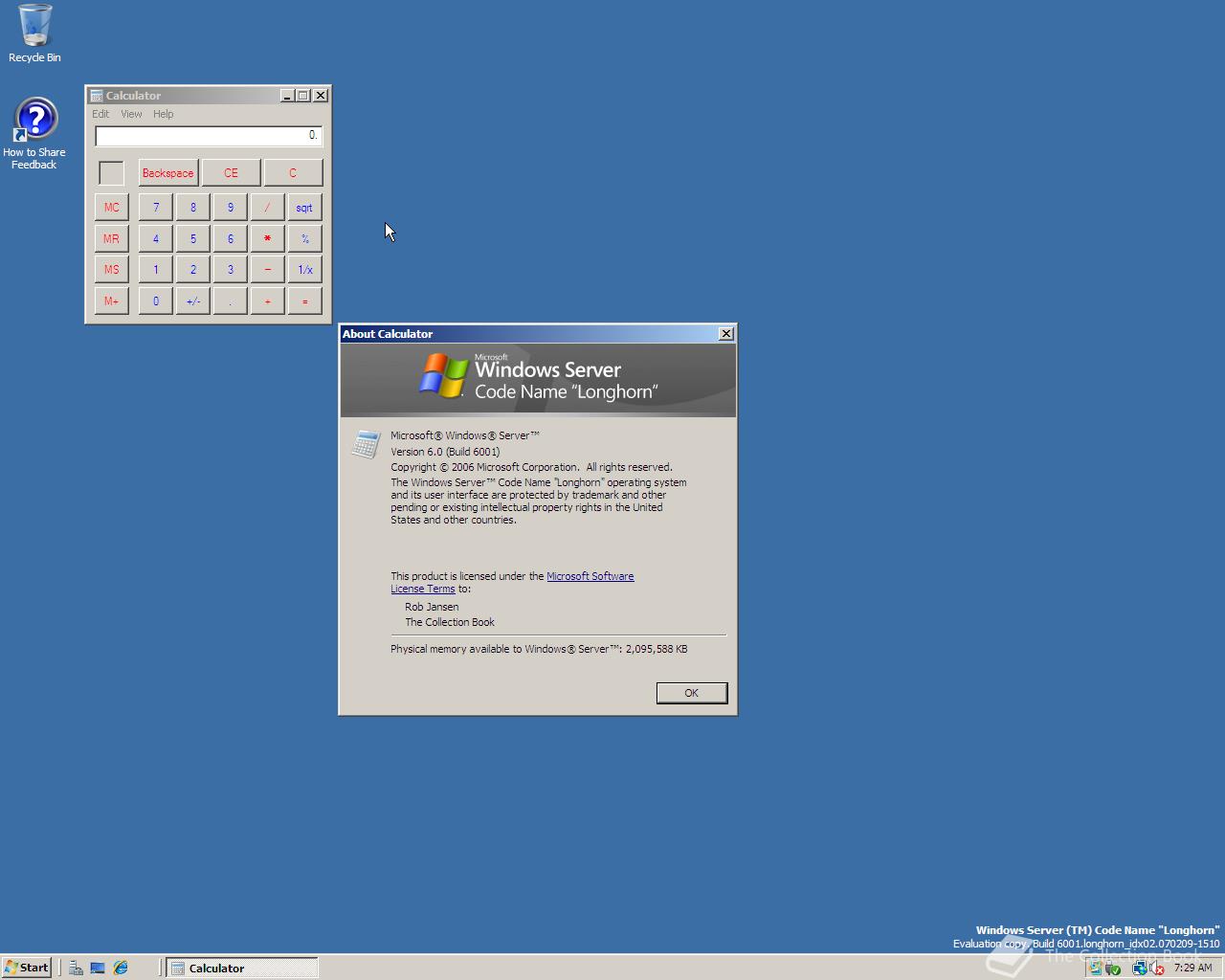Click the reciprocal 1/x button

click(x=305, y=270)
